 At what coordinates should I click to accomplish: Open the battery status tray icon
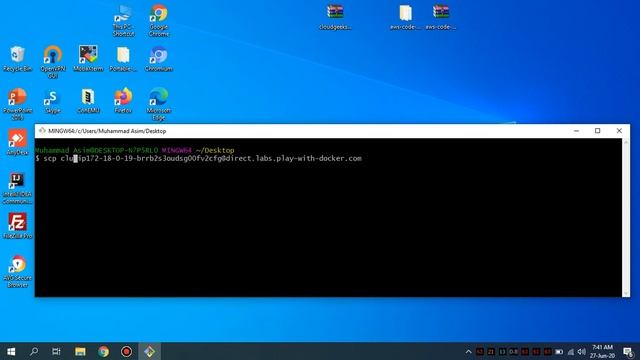coord(559,352)
